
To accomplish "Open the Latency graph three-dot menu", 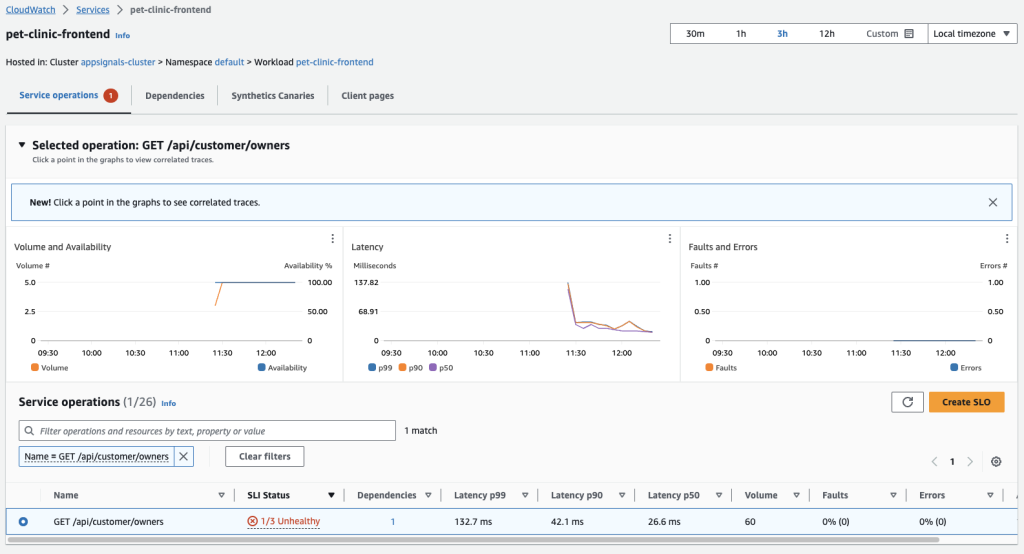I will click(669, 239).
